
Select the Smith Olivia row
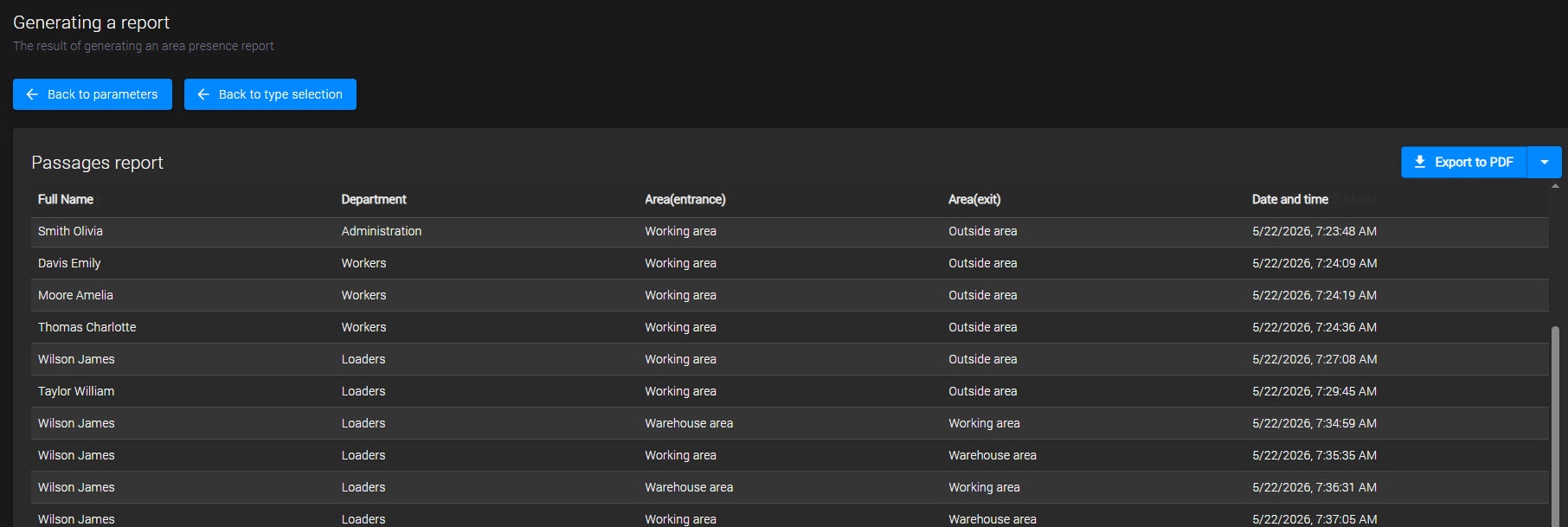[790, 231]
